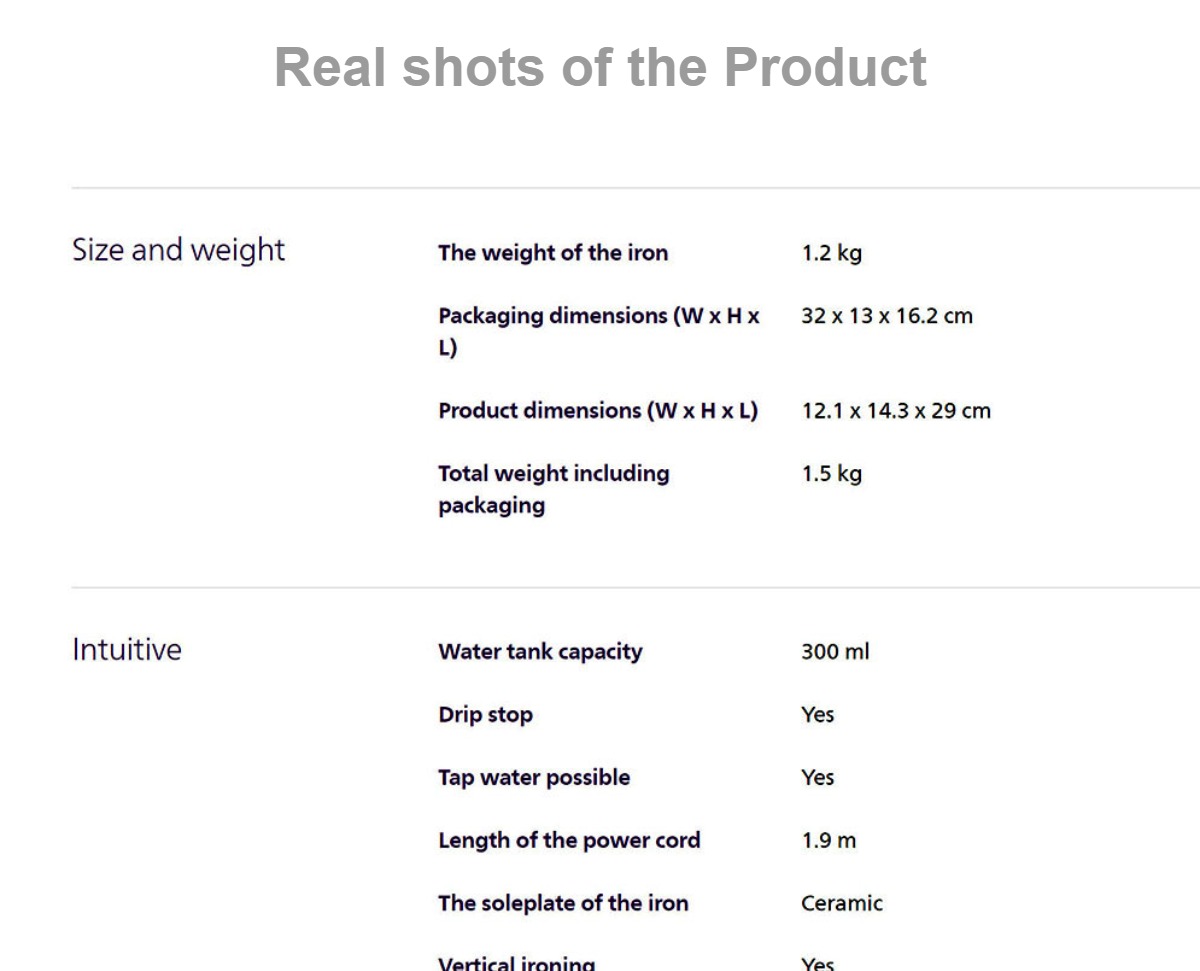Click the 1.5 kg total weight value
This screenshot has width=1200, height=971.
pyautogui.click(x=831, y=474)
